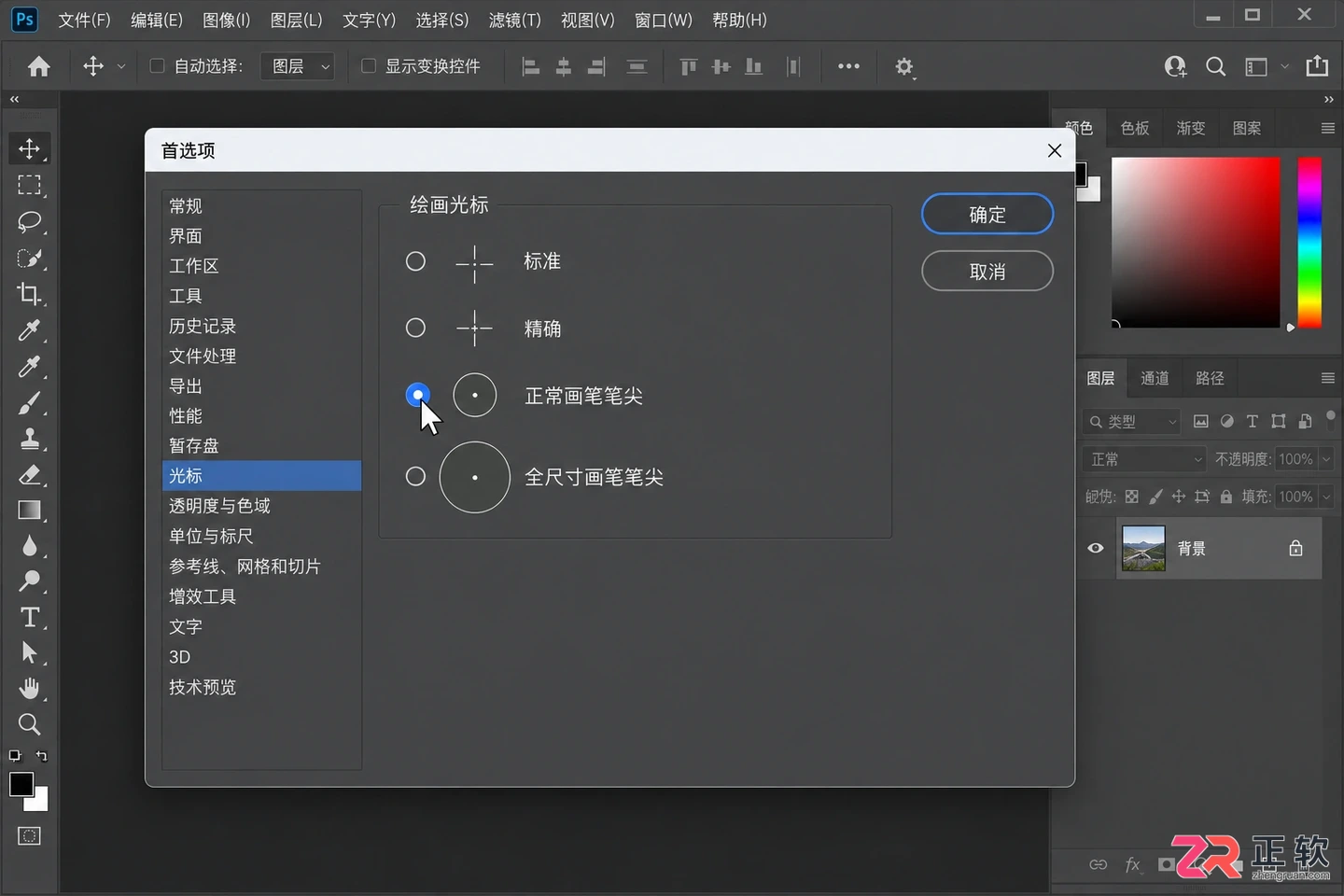Hide the 背景 layer with eye icon
This screenshot has width=1344, height=896.
coord(1096,548)
